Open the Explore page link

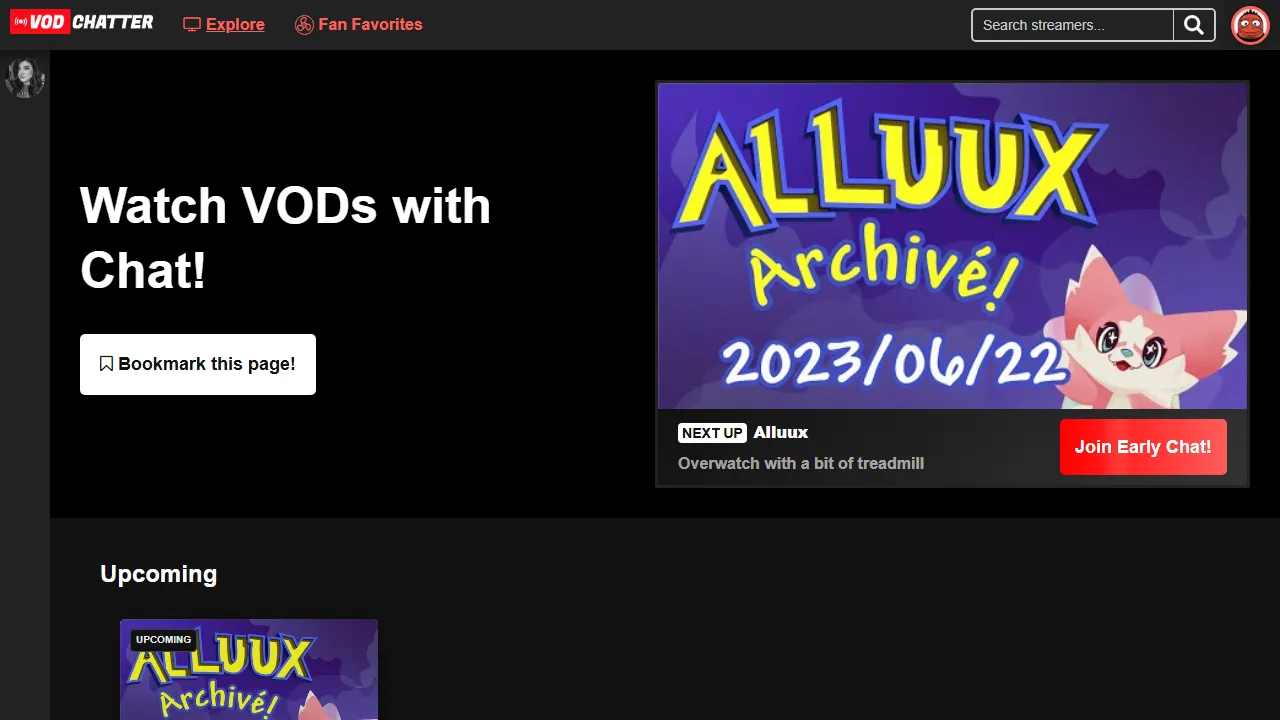(x=235, y=25)
